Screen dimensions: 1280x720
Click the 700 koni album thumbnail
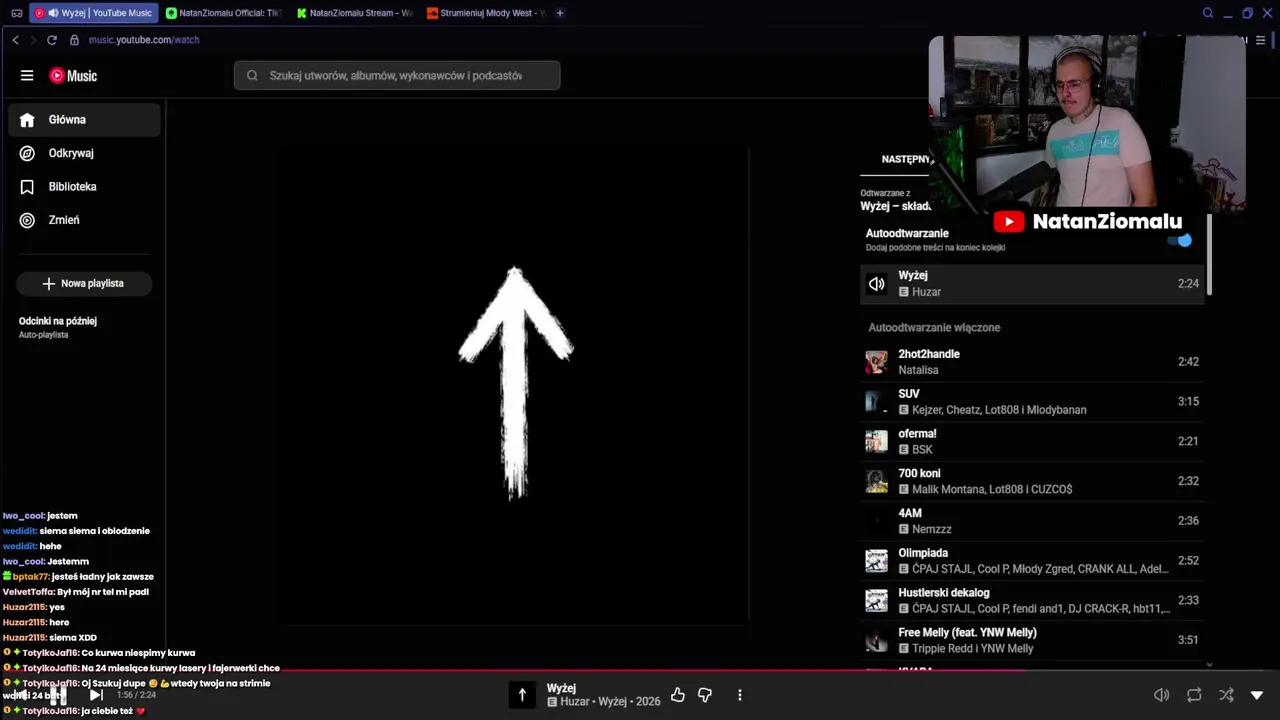tap(877, 481)
